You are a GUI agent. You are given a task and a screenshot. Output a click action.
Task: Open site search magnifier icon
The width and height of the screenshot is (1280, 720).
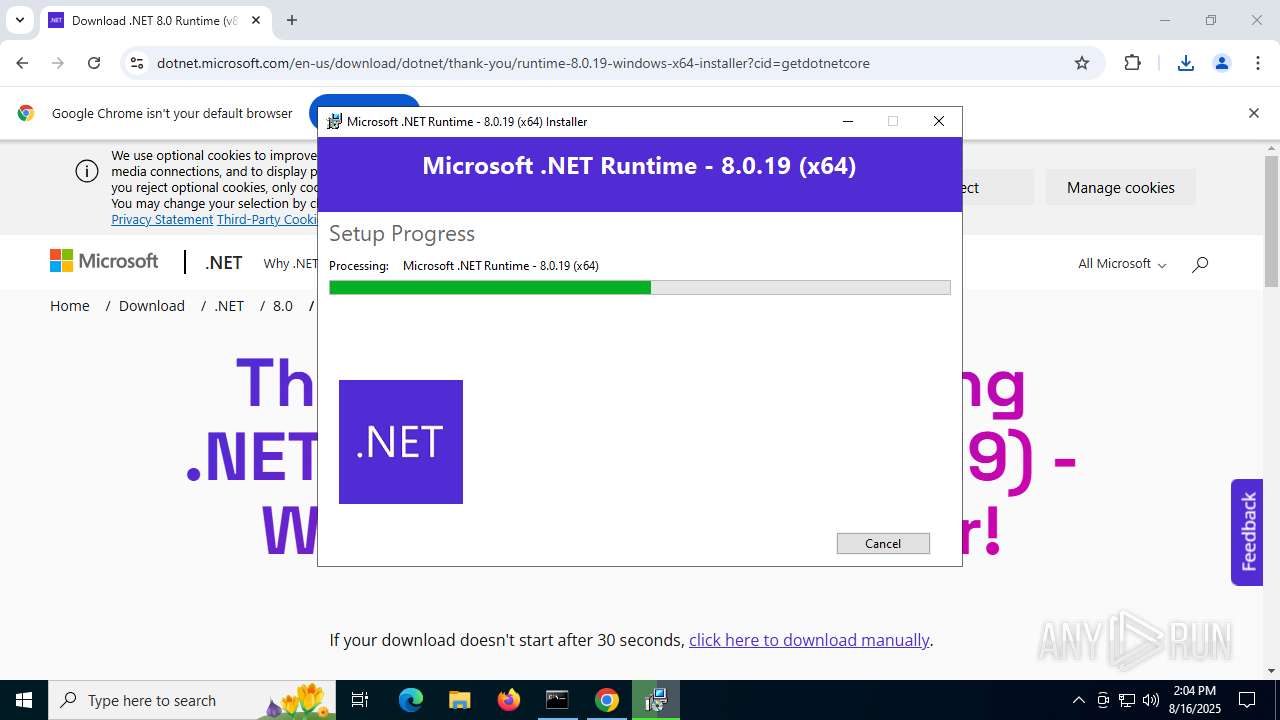[x=1200, y=264]
